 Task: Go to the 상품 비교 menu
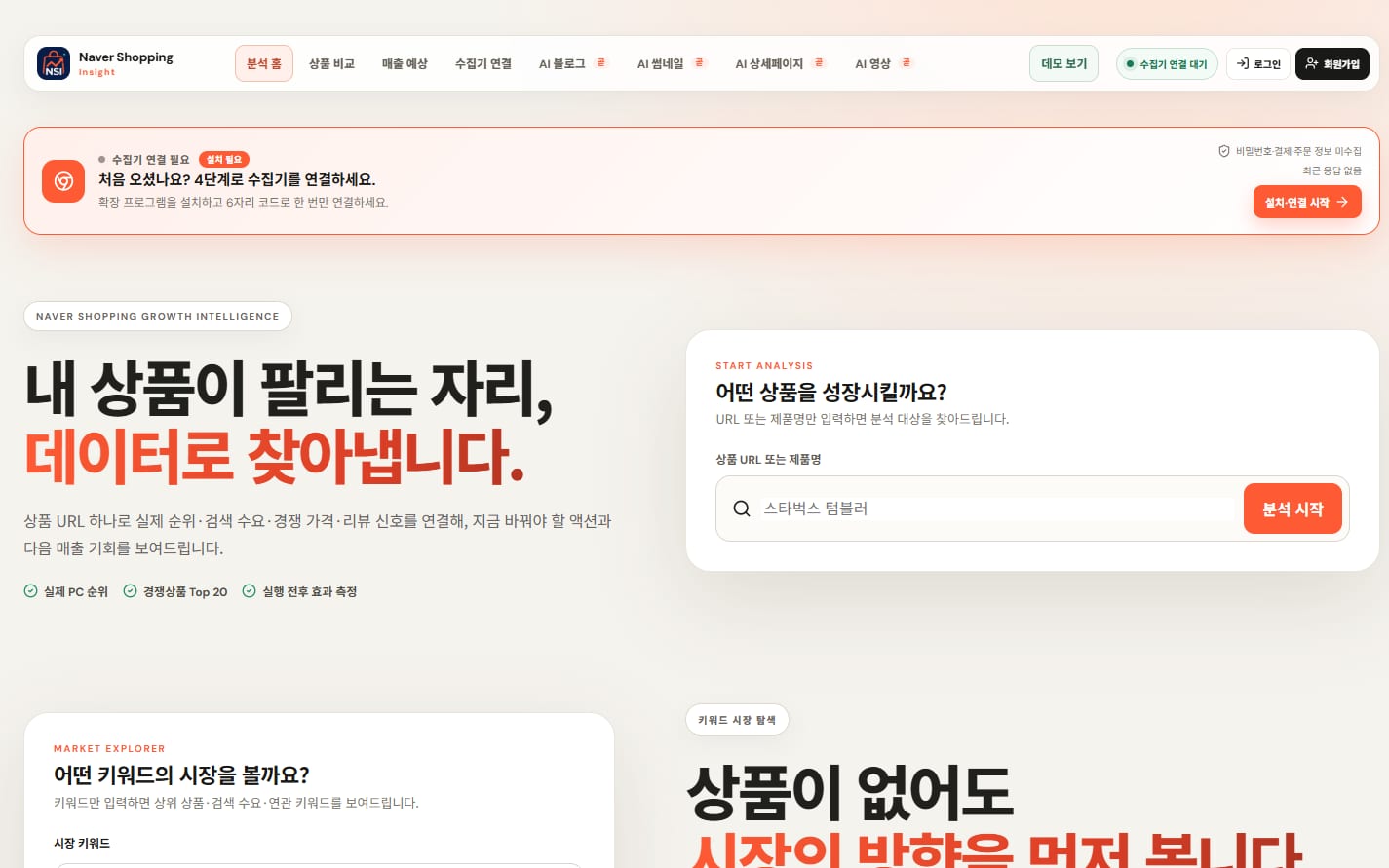[x=331, y=63]
